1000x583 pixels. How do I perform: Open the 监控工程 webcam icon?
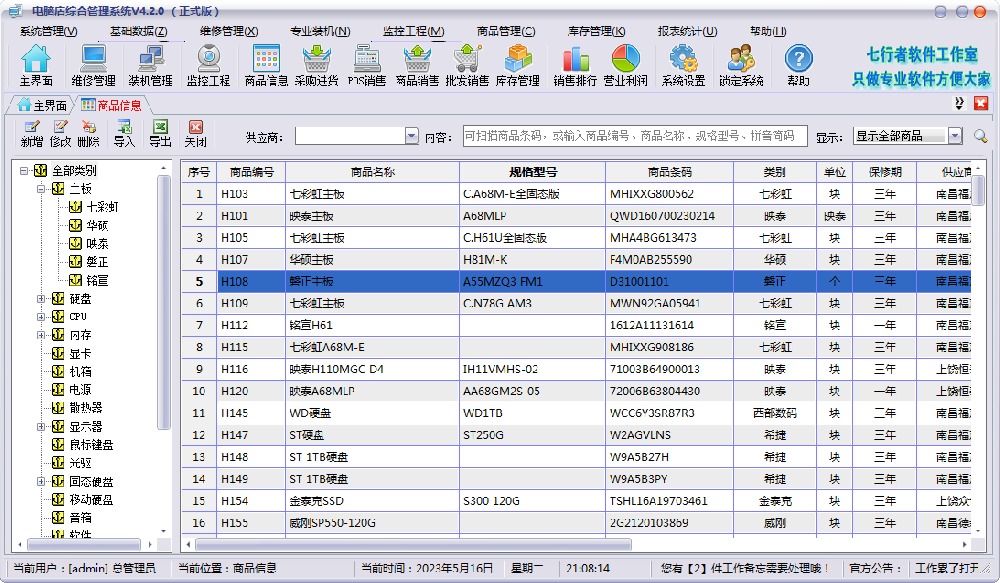[208, 65]
